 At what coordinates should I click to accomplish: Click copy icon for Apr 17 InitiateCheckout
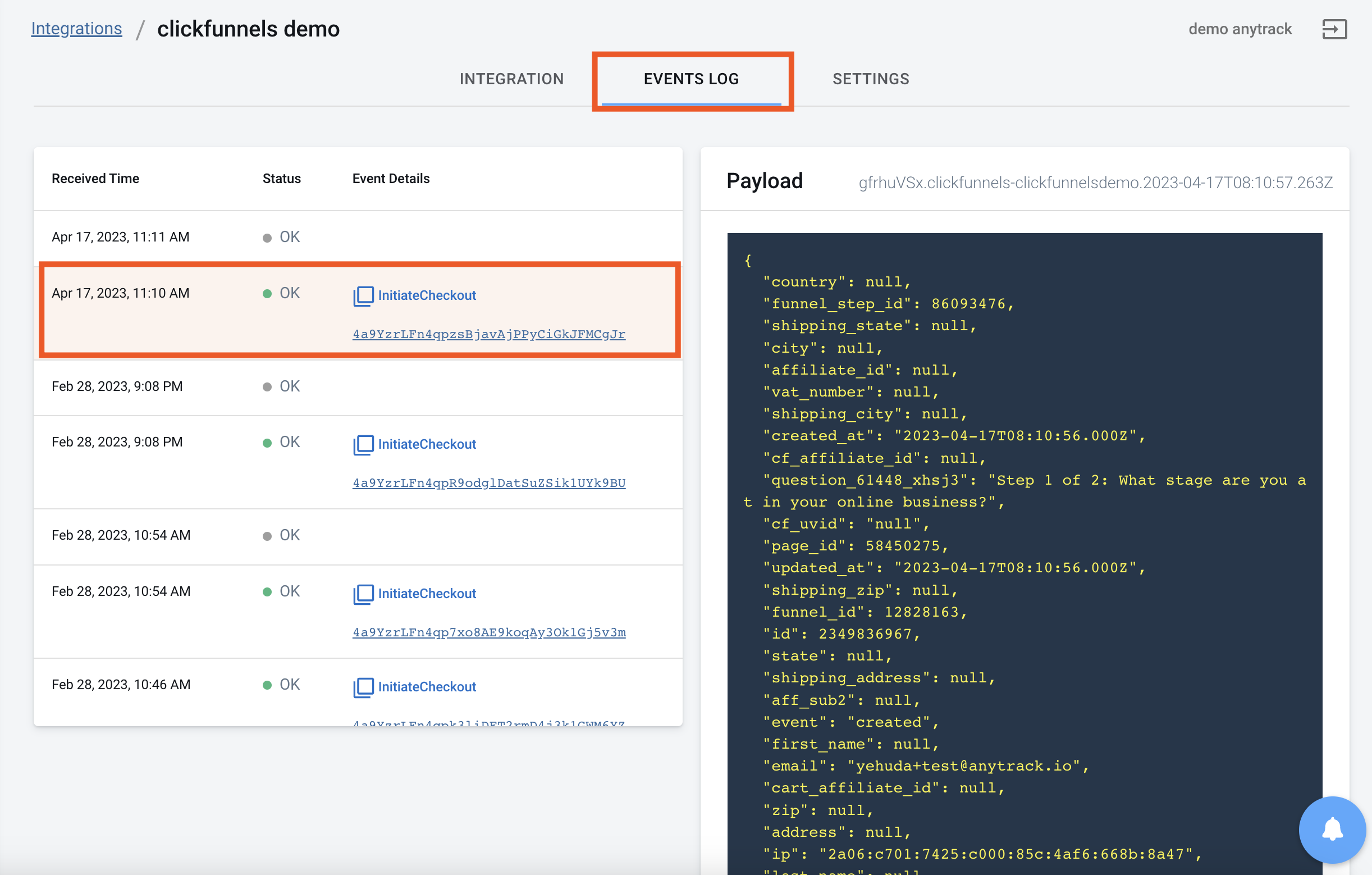point(363,296)
